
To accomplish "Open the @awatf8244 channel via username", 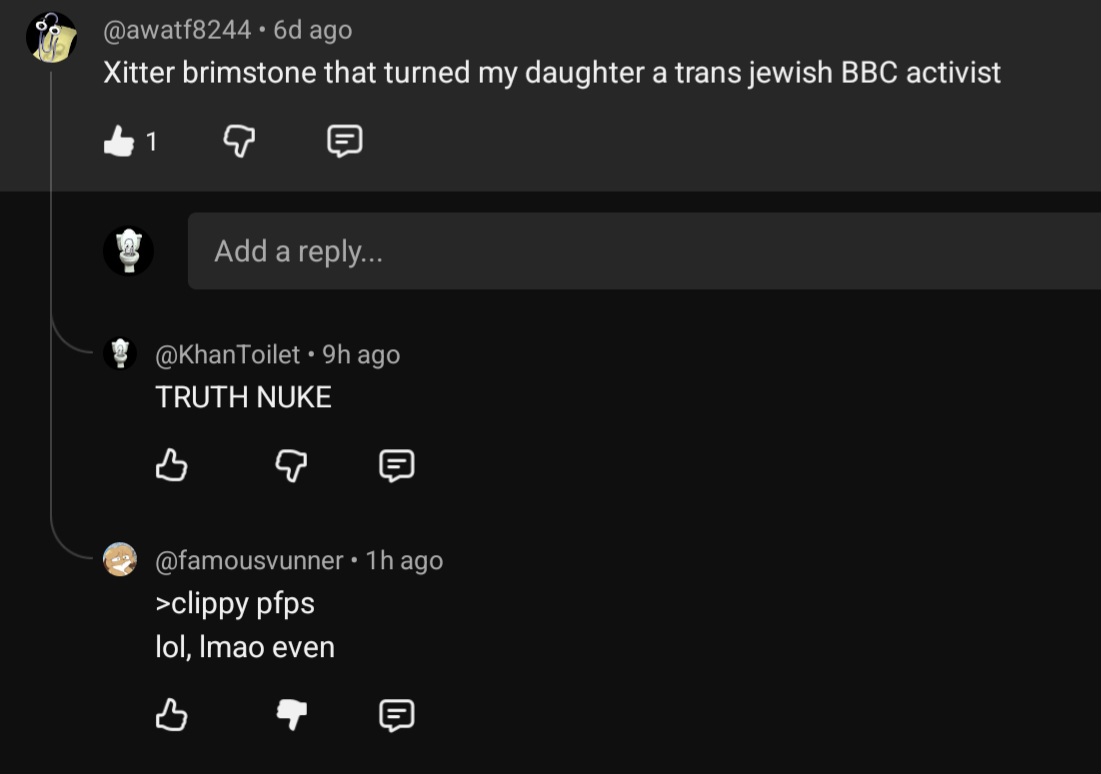I will [177, 30].
